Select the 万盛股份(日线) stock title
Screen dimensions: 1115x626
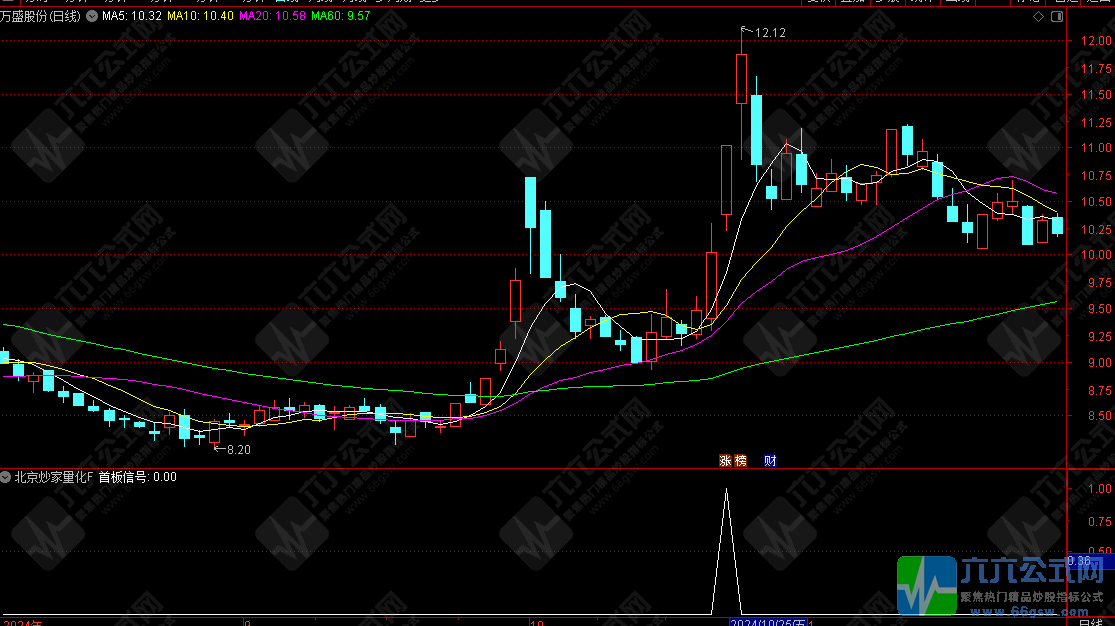pos(41,17)
